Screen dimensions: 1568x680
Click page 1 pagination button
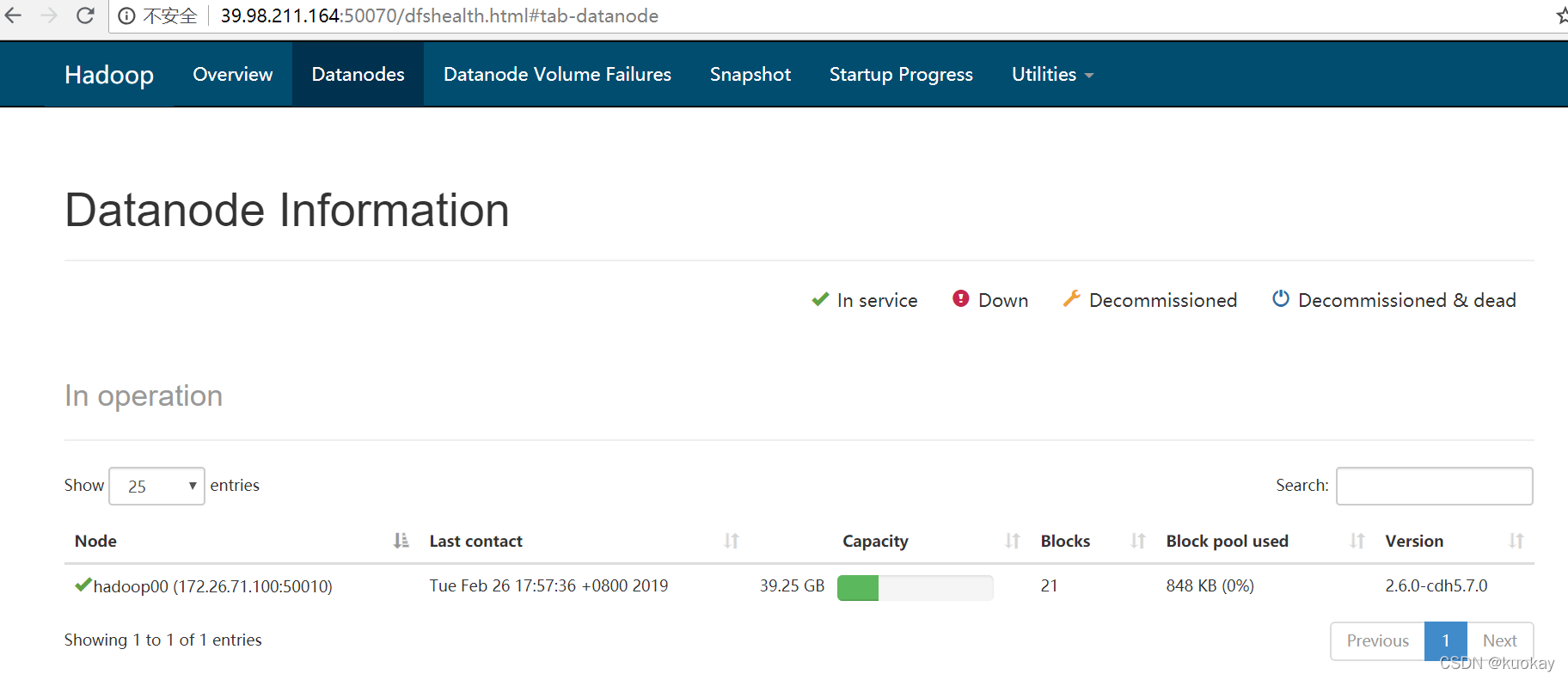tap(1446, 640)
